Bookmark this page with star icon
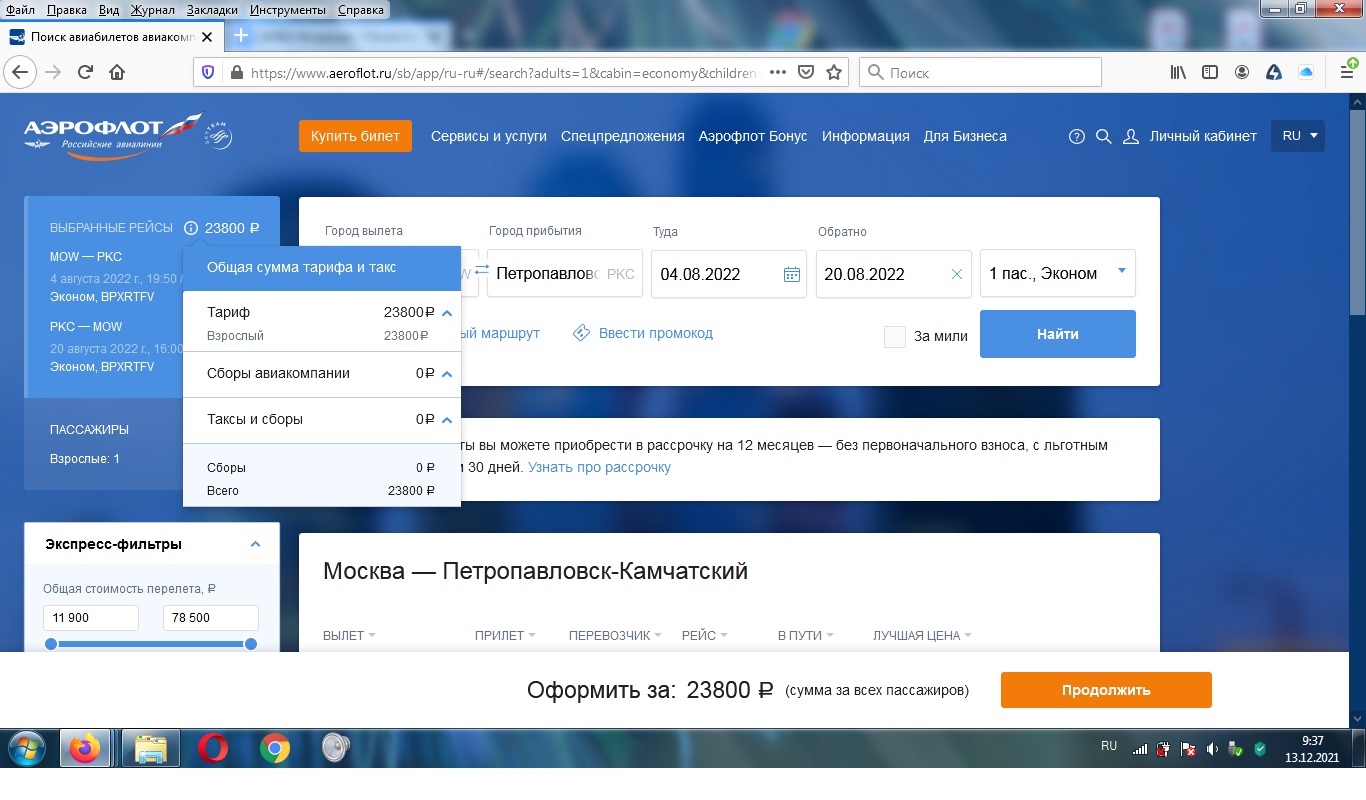Viewport: 1366px width, 800px height. (x=834, y=72)
